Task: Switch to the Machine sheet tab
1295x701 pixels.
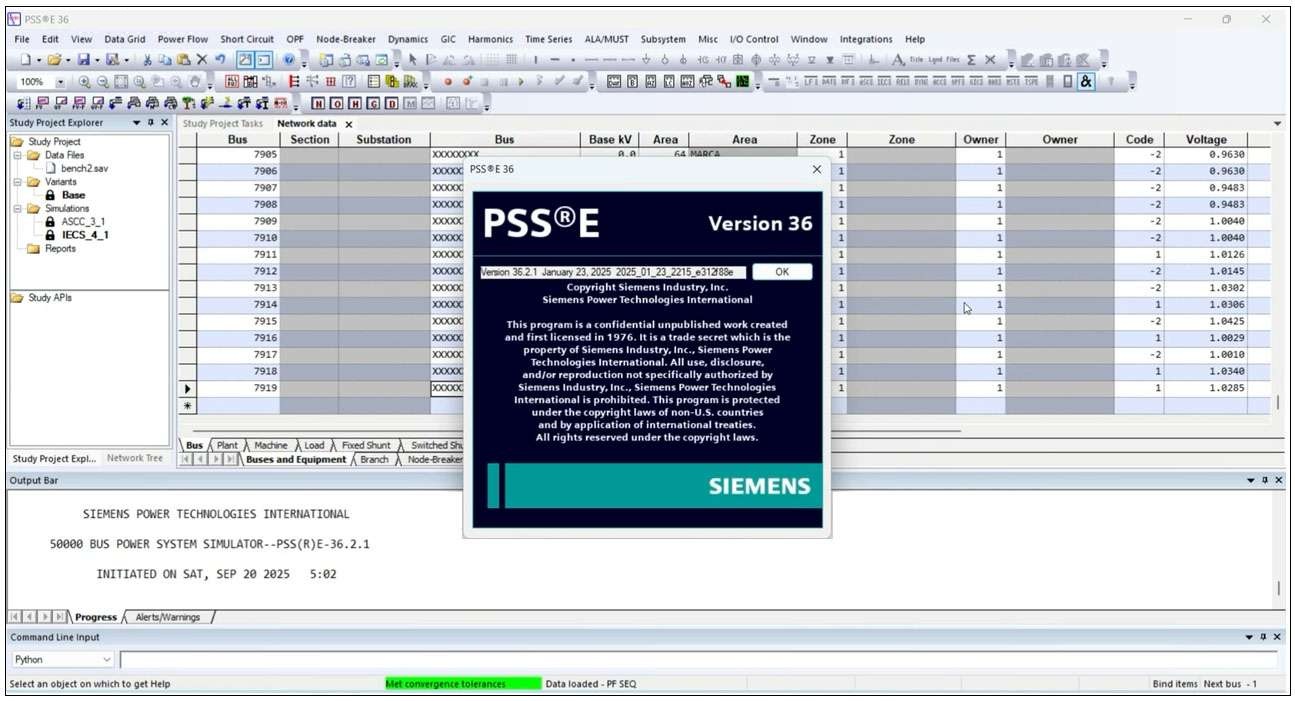Action: (270, 445)
